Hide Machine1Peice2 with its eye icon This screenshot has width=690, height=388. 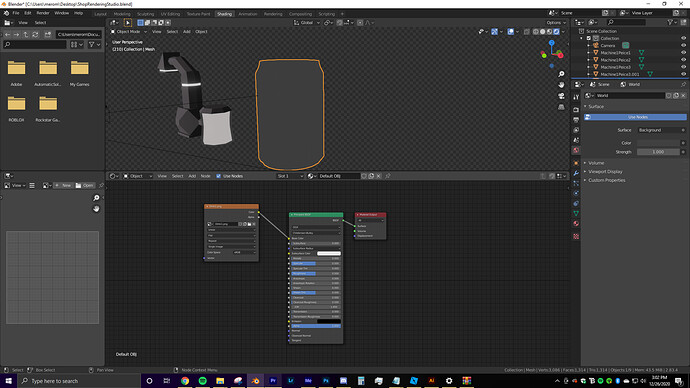coord(683,60)
